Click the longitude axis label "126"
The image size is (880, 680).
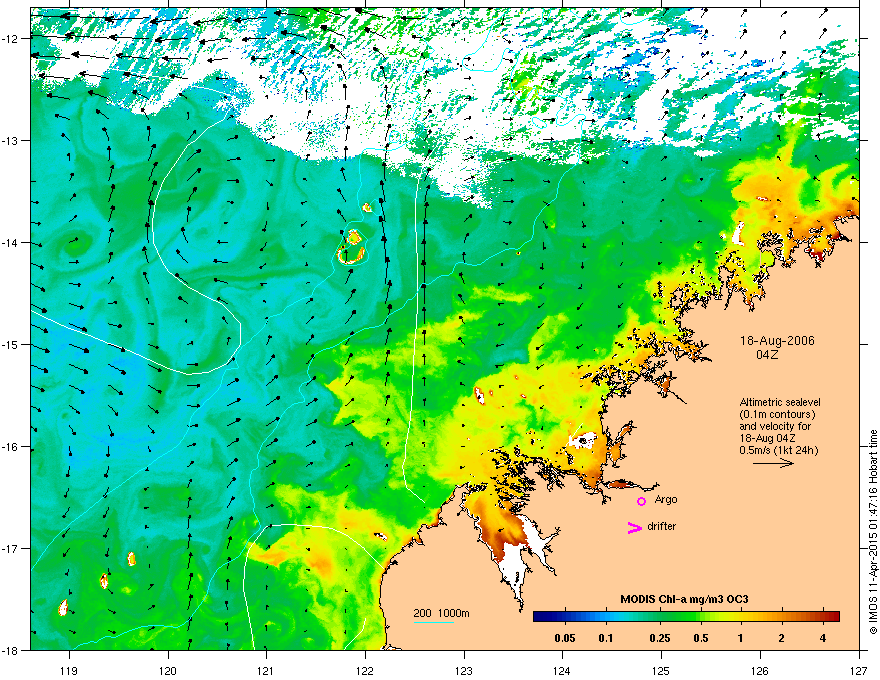click(760, 670)
